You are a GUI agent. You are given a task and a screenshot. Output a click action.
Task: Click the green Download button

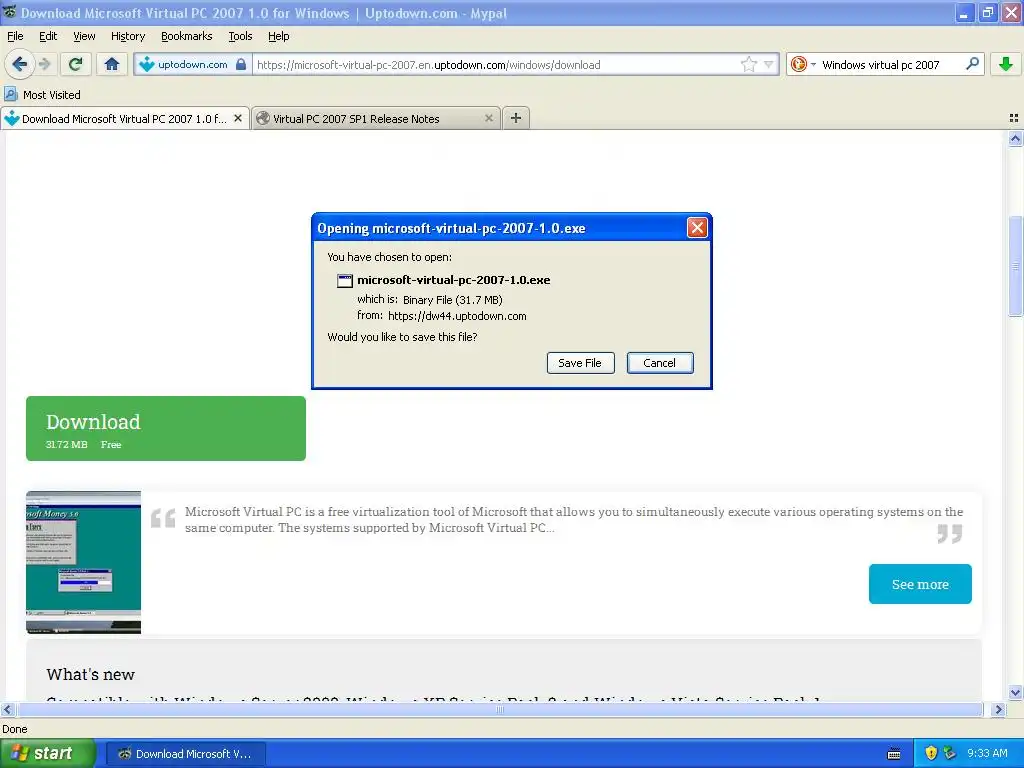coord(166,428)
